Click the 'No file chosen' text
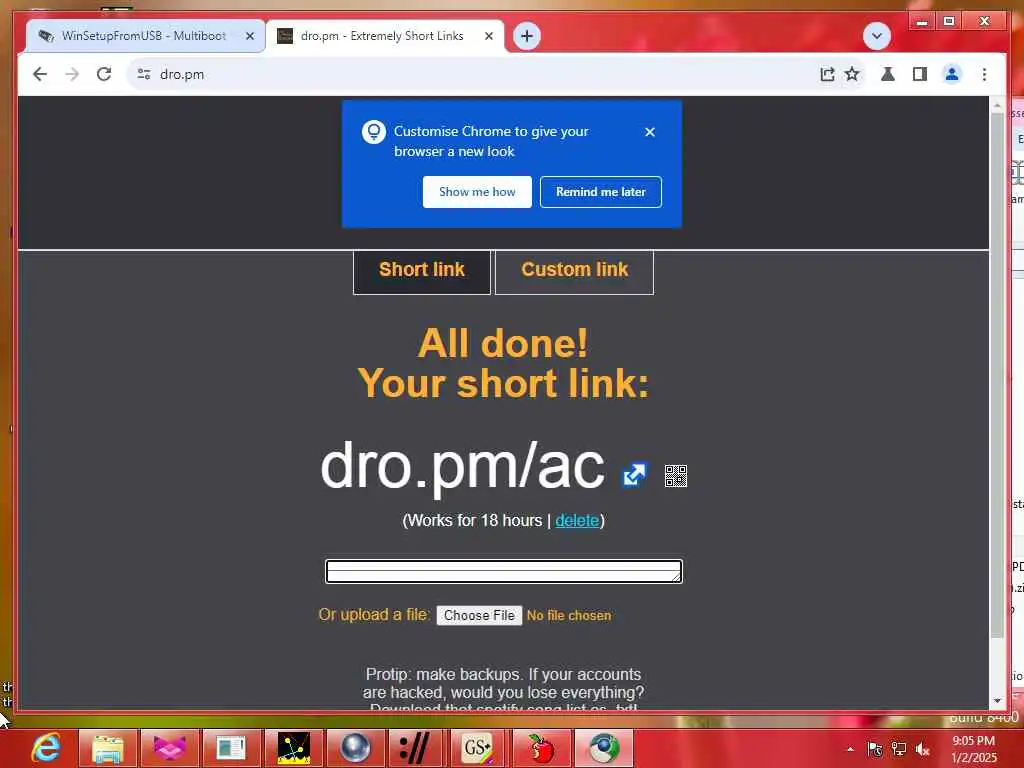The image size is (1024, 768). point(569,615)
